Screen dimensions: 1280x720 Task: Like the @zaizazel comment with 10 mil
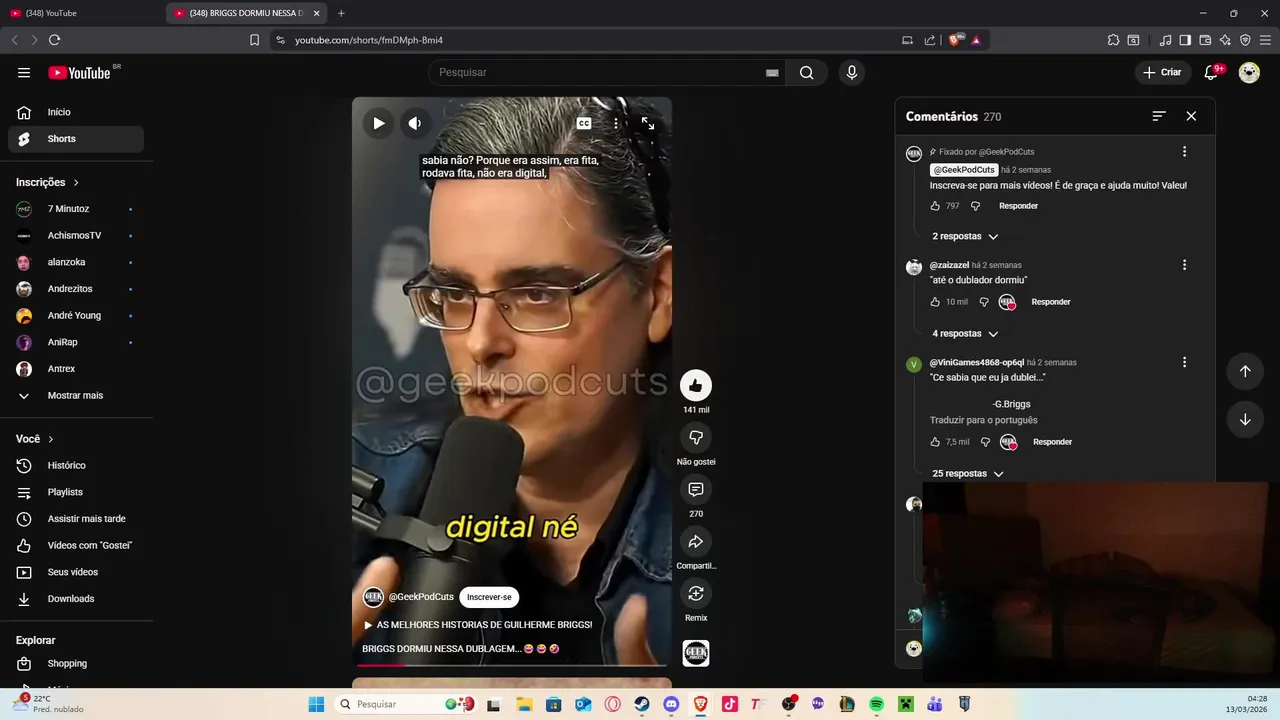coord(935,302)
